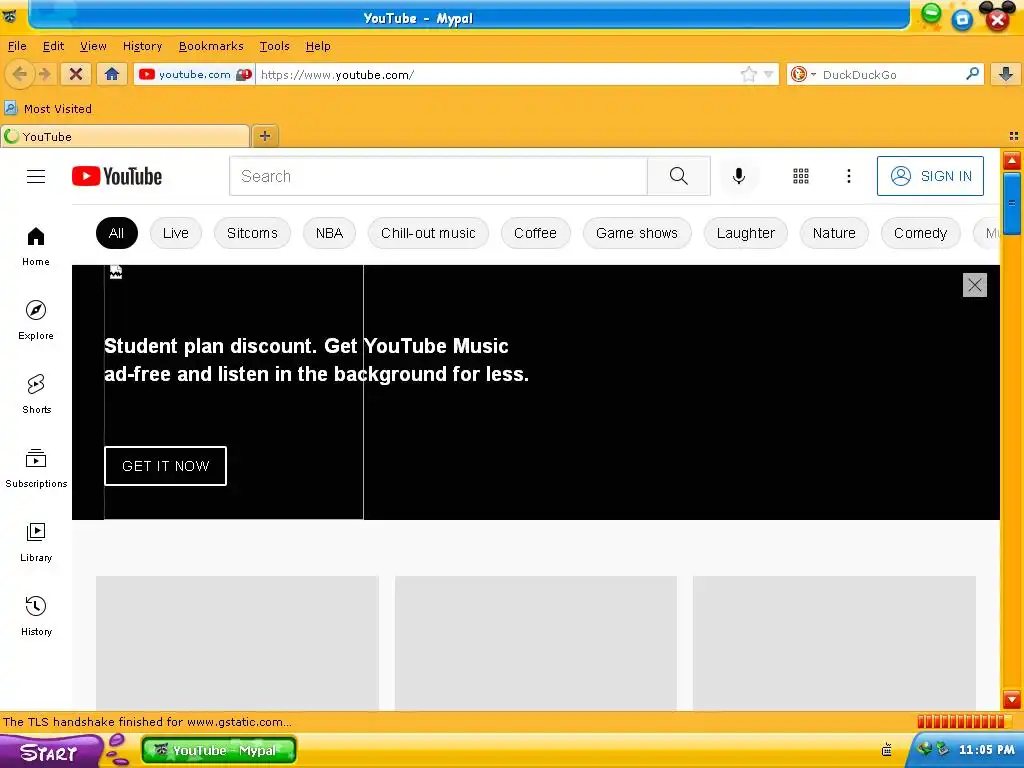Bookmark this page with the star icon
Viewport: 1024px width, 768px height.
click(x=748, y=74)
